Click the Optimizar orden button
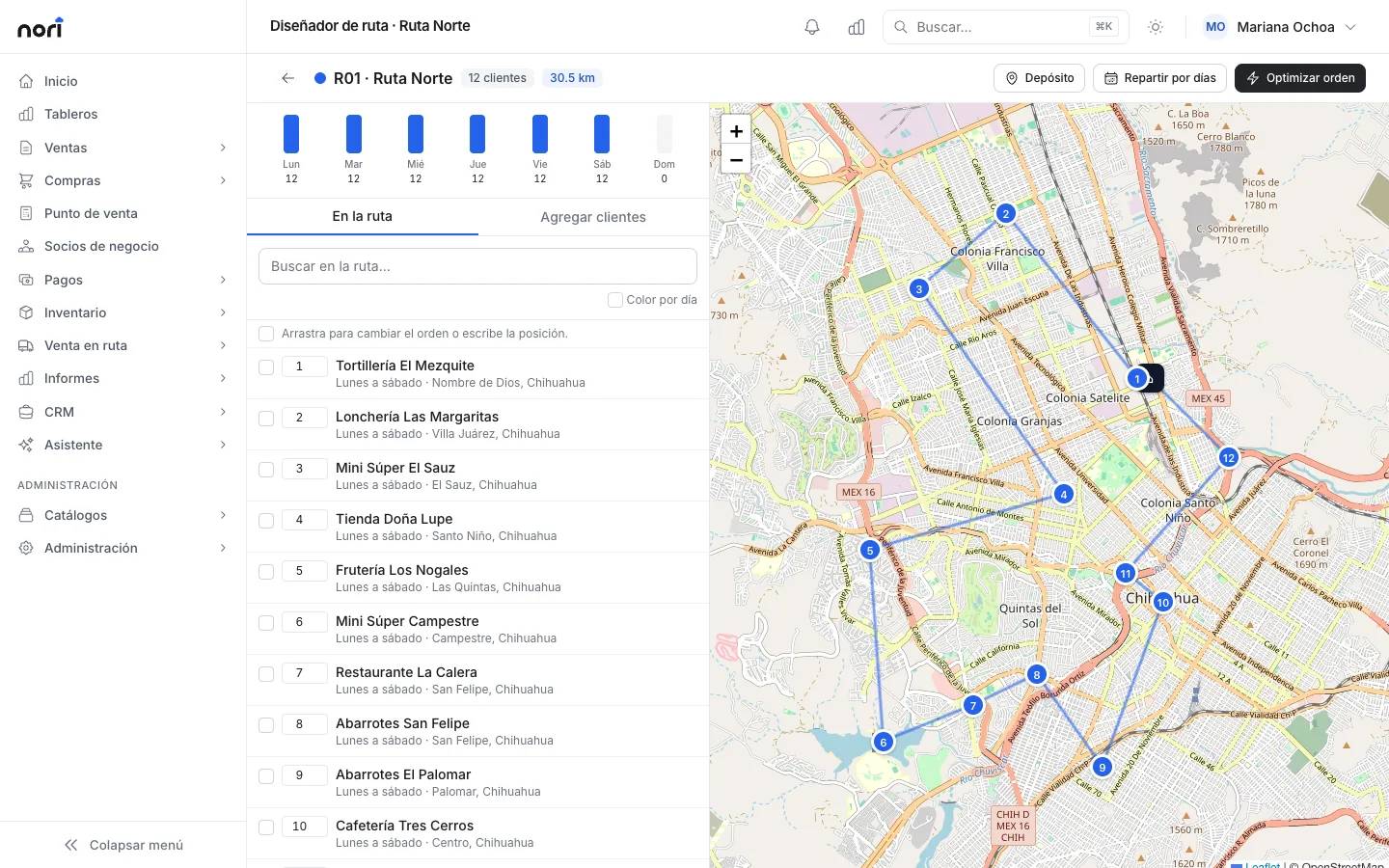Screen dimensions: 1389x868 (1300, 78)
